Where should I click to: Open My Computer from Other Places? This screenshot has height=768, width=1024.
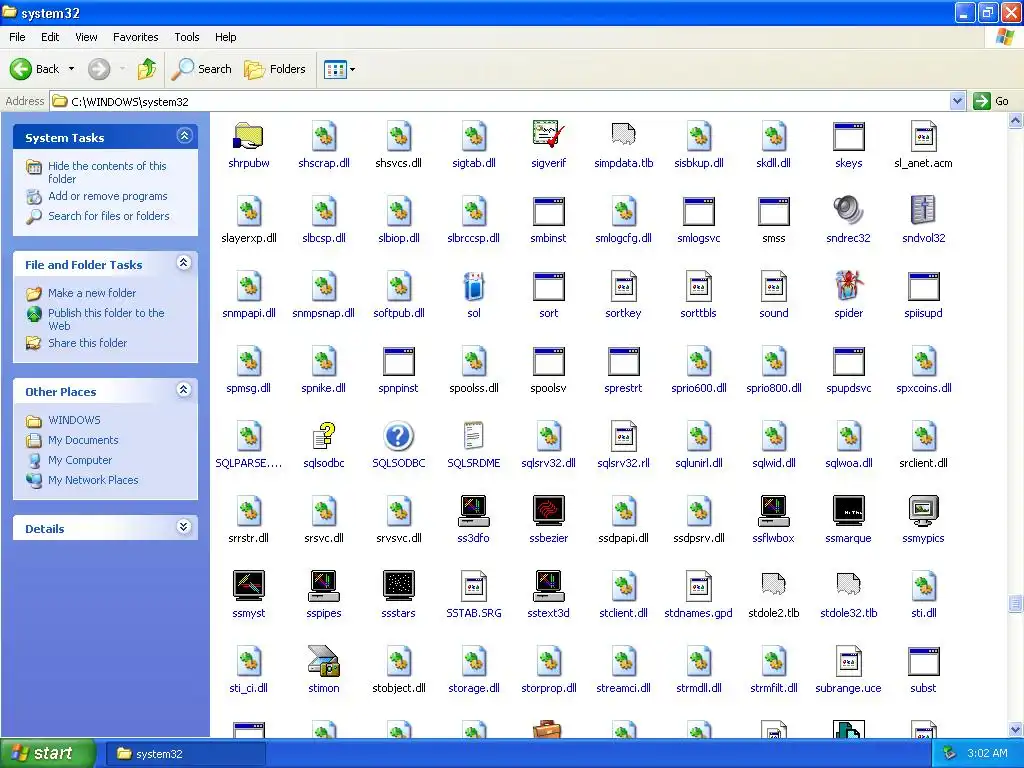[x=80, y=460]
